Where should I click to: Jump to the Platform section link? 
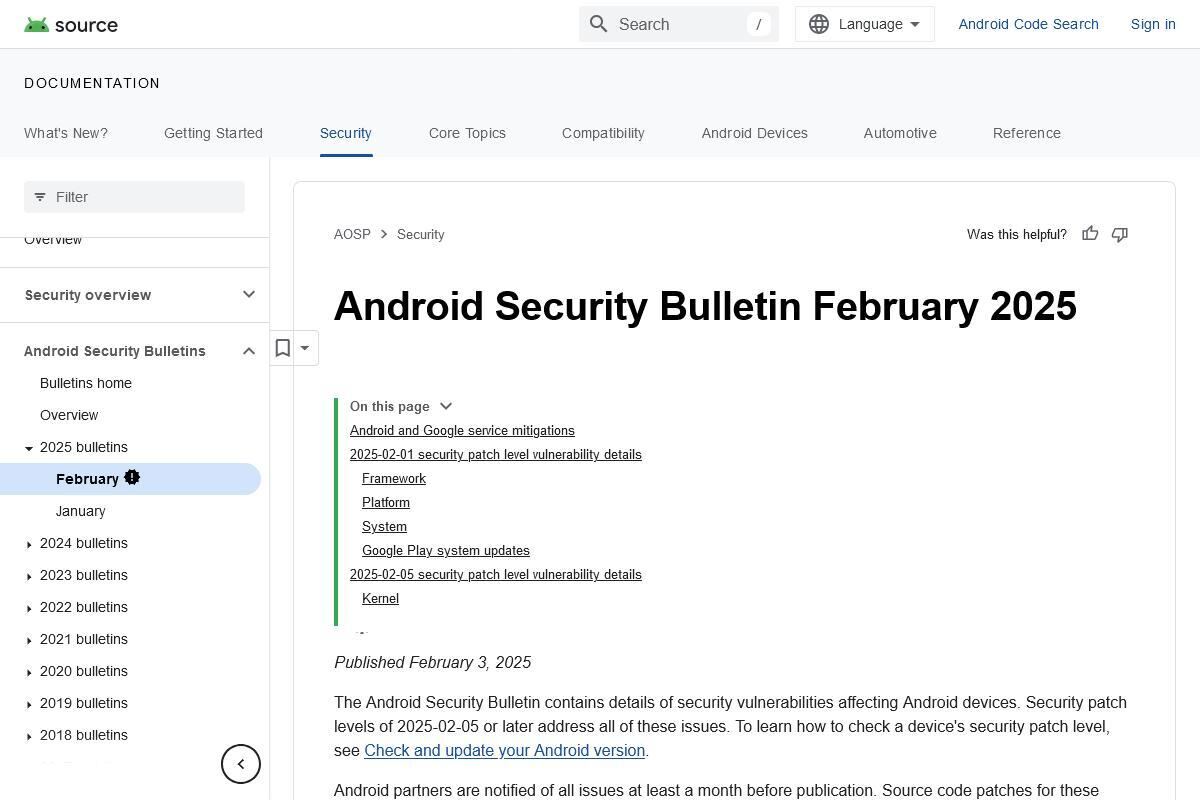click(x=386, y=502)
